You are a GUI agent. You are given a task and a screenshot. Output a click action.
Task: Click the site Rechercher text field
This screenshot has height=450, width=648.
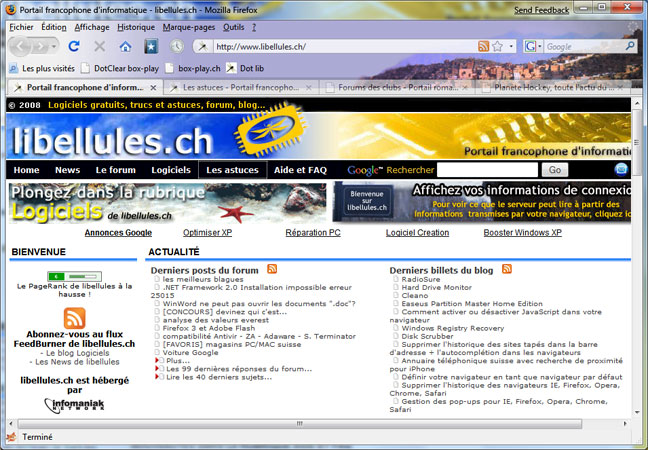487,170
